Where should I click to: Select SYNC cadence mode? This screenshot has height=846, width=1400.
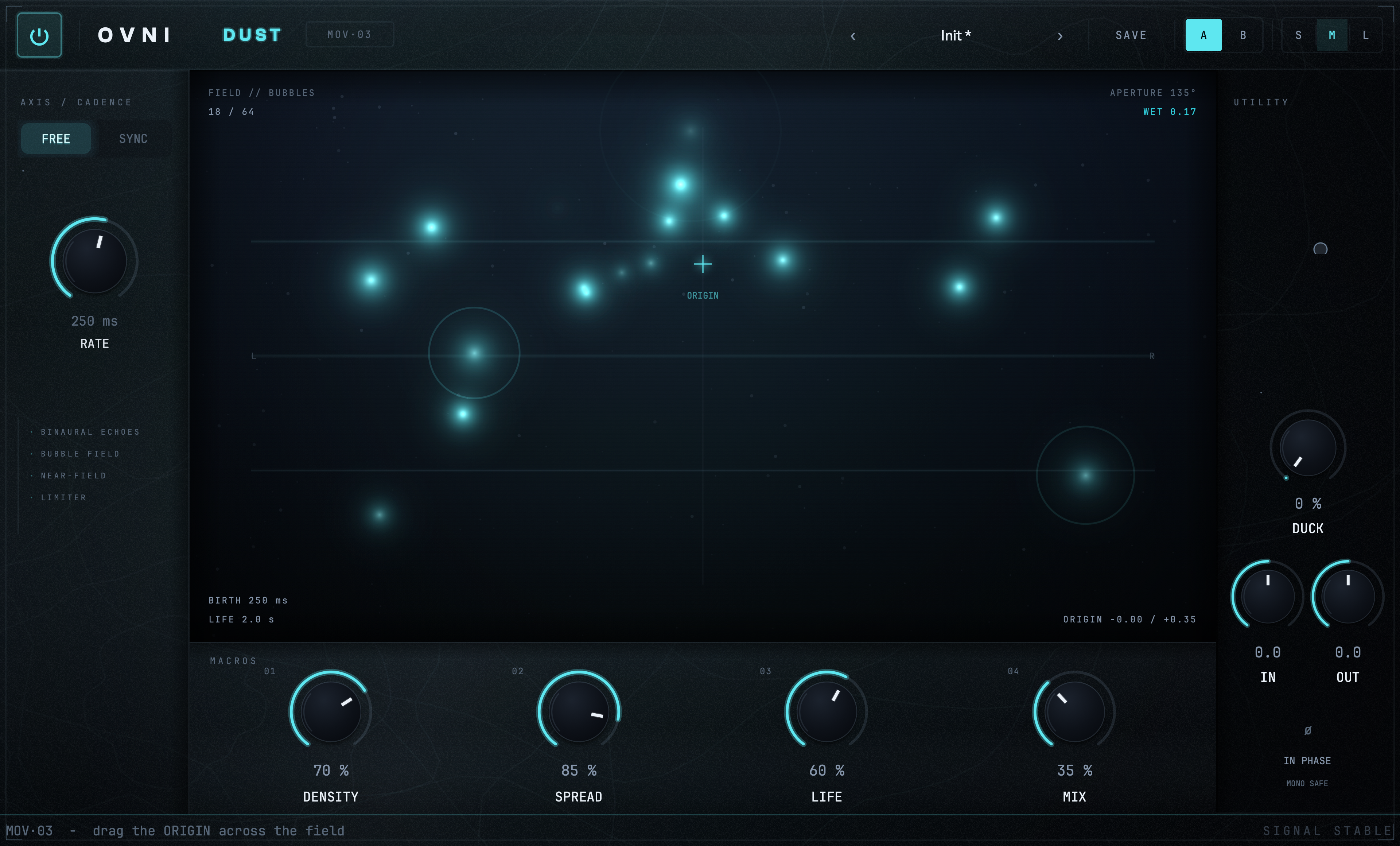[133, 139]
